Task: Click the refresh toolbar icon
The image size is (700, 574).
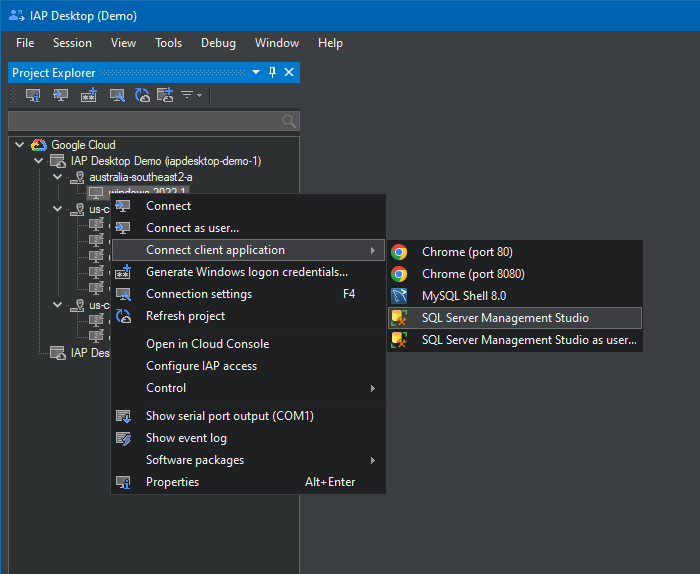Action: pos(142,95)
